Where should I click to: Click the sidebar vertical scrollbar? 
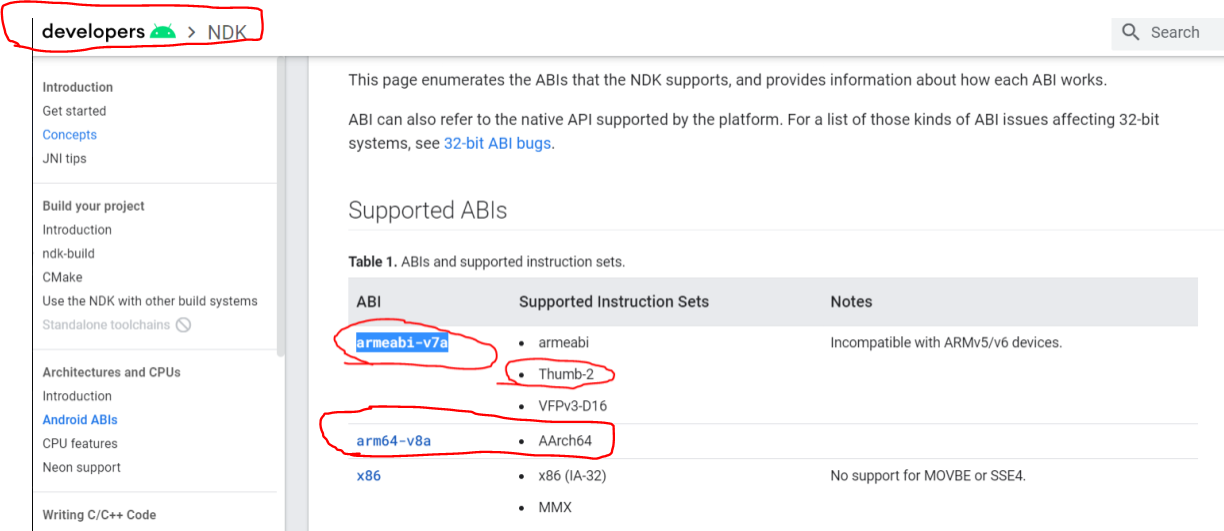[x=281, y=200]
